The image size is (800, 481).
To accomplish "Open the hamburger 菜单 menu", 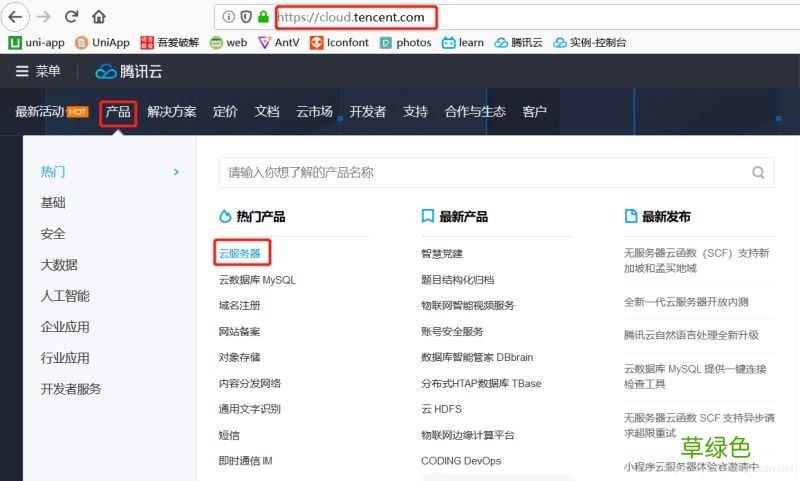I will pos(38,71).
